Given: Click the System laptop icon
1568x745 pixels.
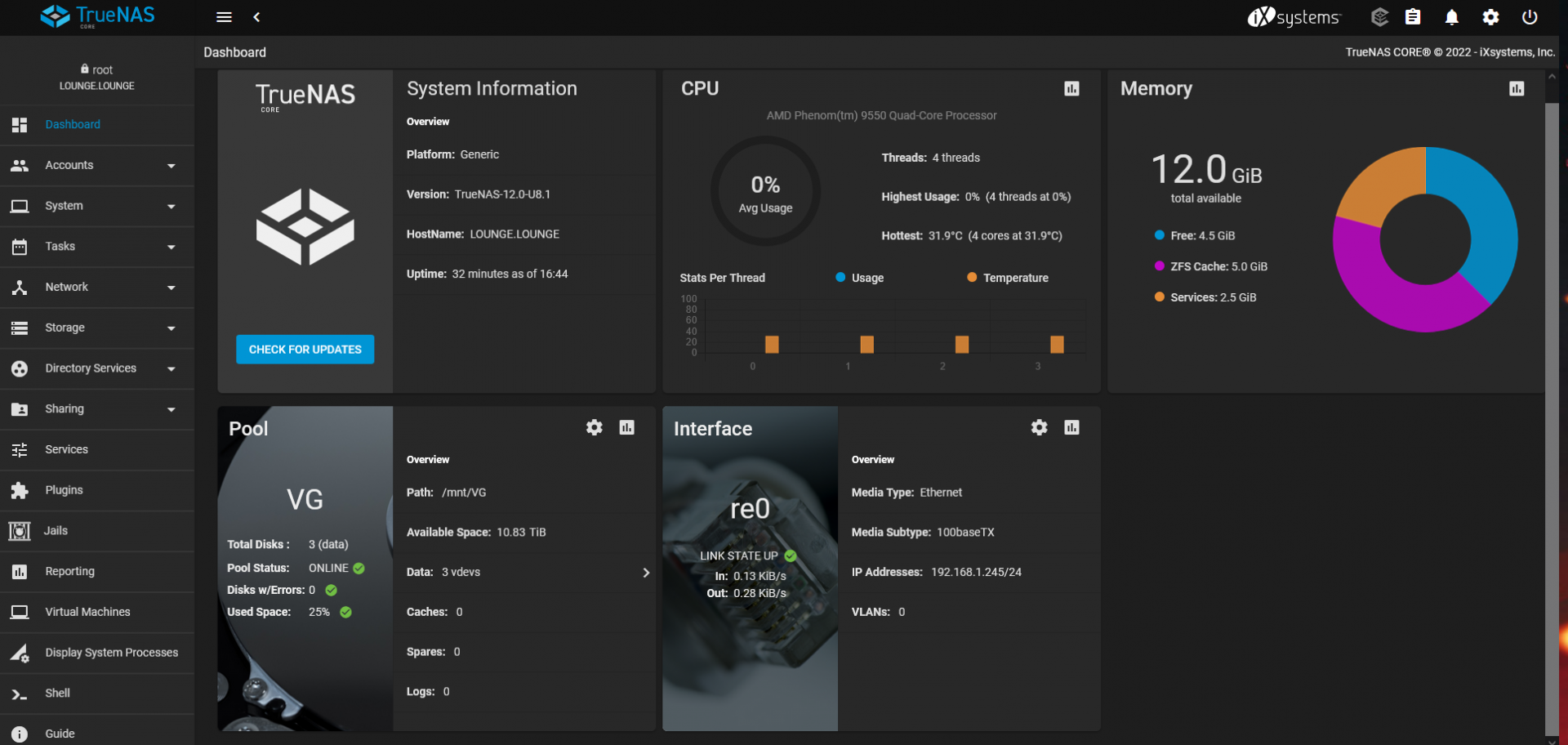Looking at the screenshot, I should [20, 207].
